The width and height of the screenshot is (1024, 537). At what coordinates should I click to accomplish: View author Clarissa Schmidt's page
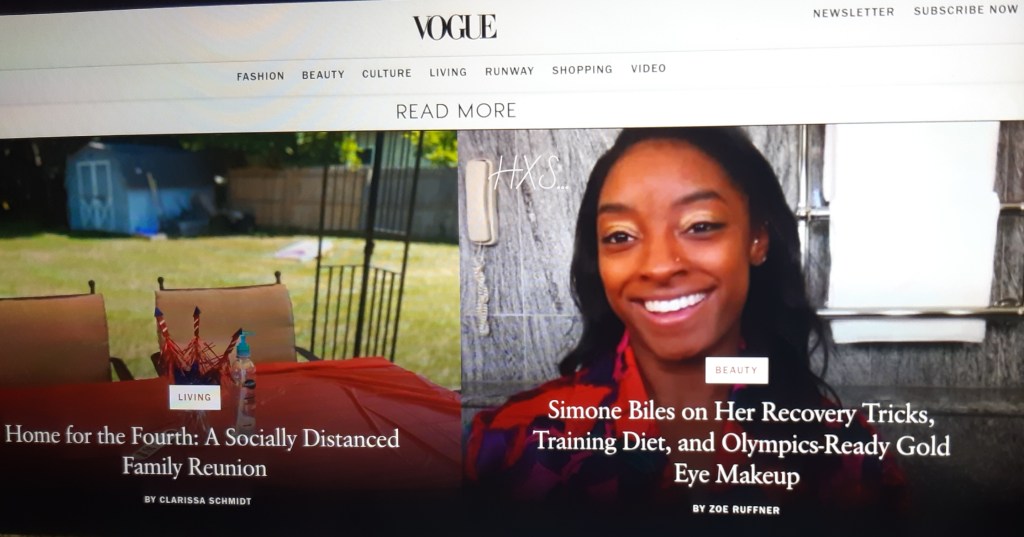[198, 500]
